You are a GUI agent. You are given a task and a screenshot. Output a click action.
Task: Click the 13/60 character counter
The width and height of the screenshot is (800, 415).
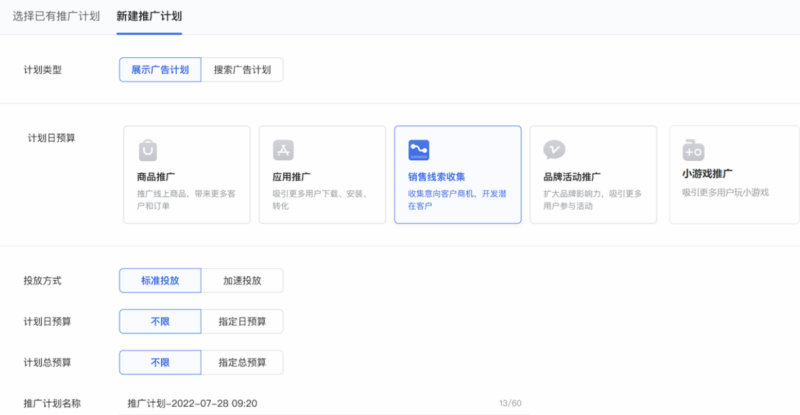(x=510, y=403)
